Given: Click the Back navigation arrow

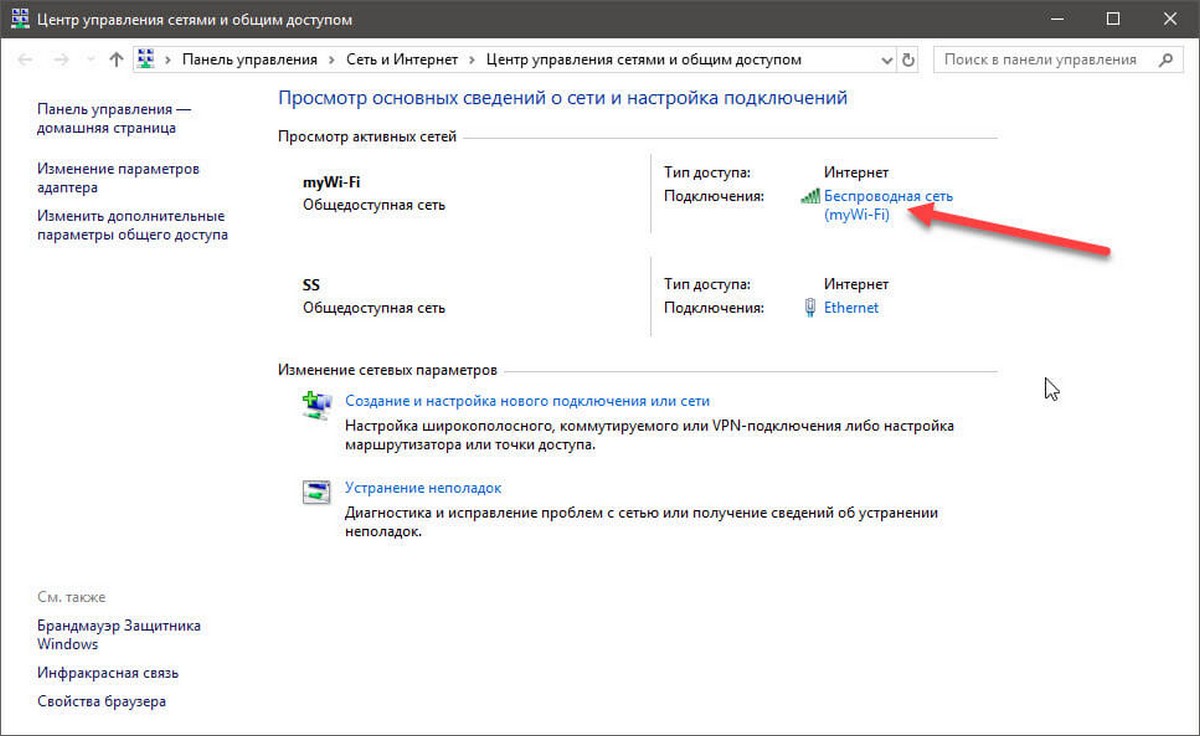Looking at the screenshot, I should tap(26, 60).
